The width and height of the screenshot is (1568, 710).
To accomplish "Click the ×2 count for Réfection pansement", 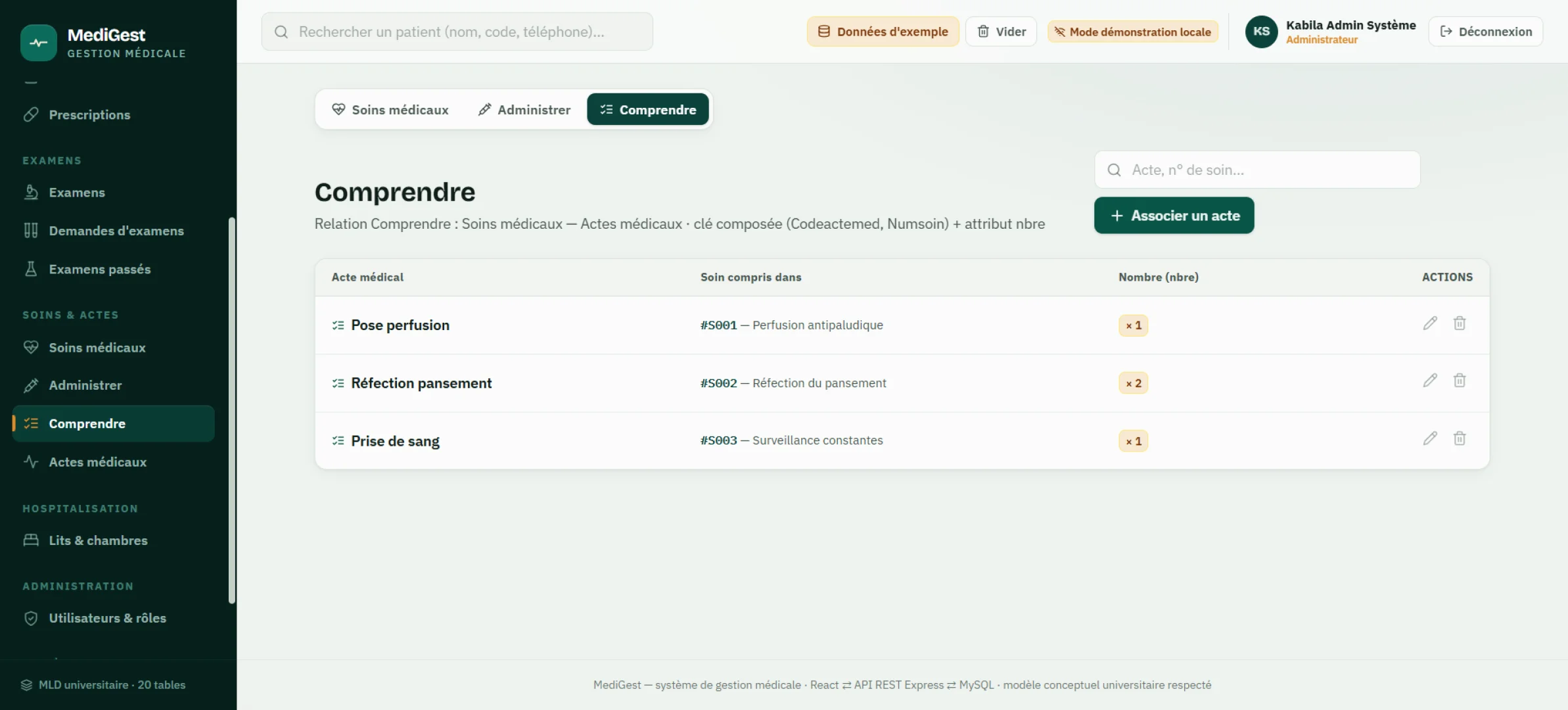I will click(x=1133, y=383).
